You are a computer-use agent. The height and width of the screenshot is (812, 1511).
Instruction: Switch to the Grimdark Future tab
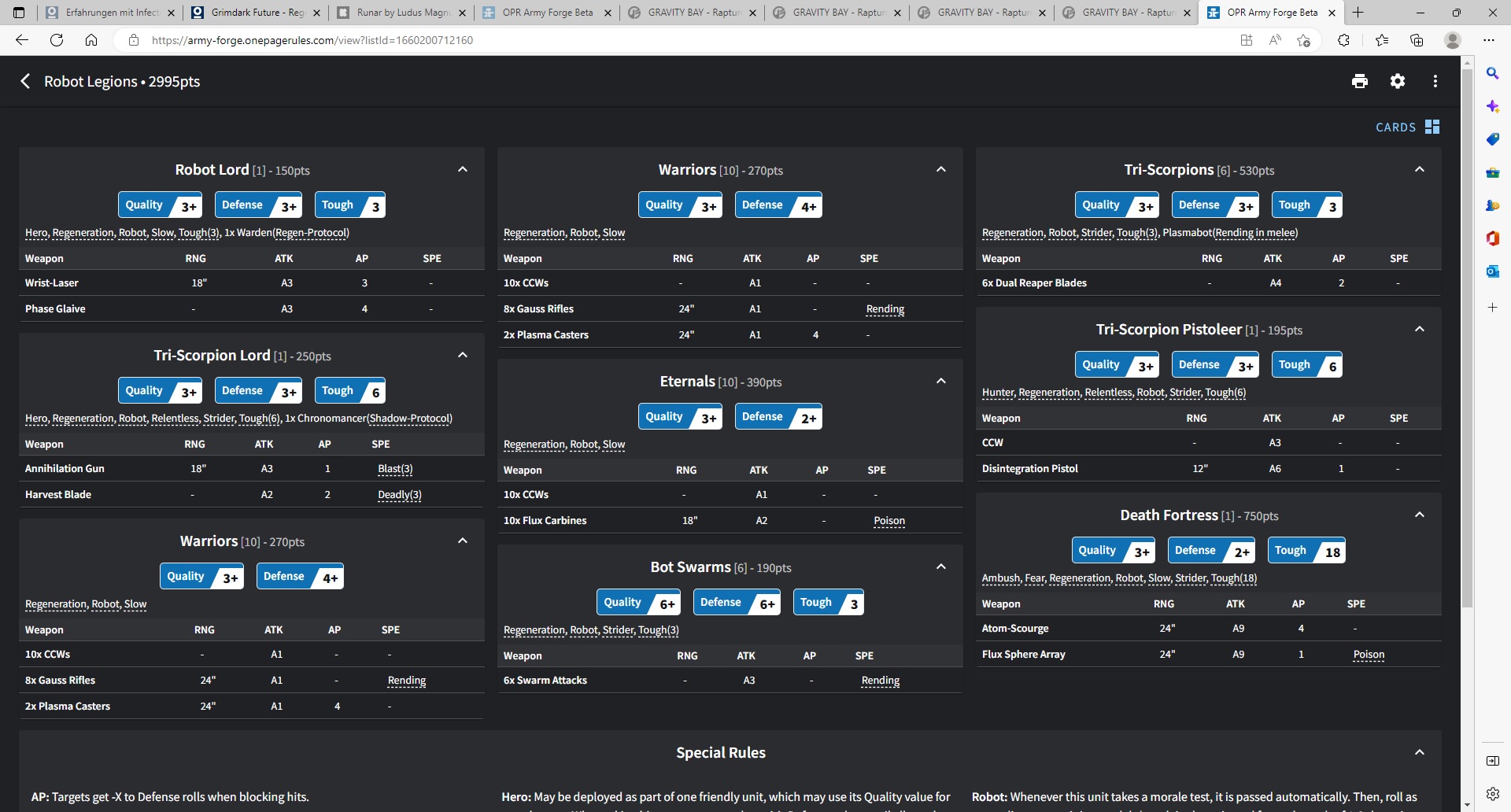[x=257, y=13]
